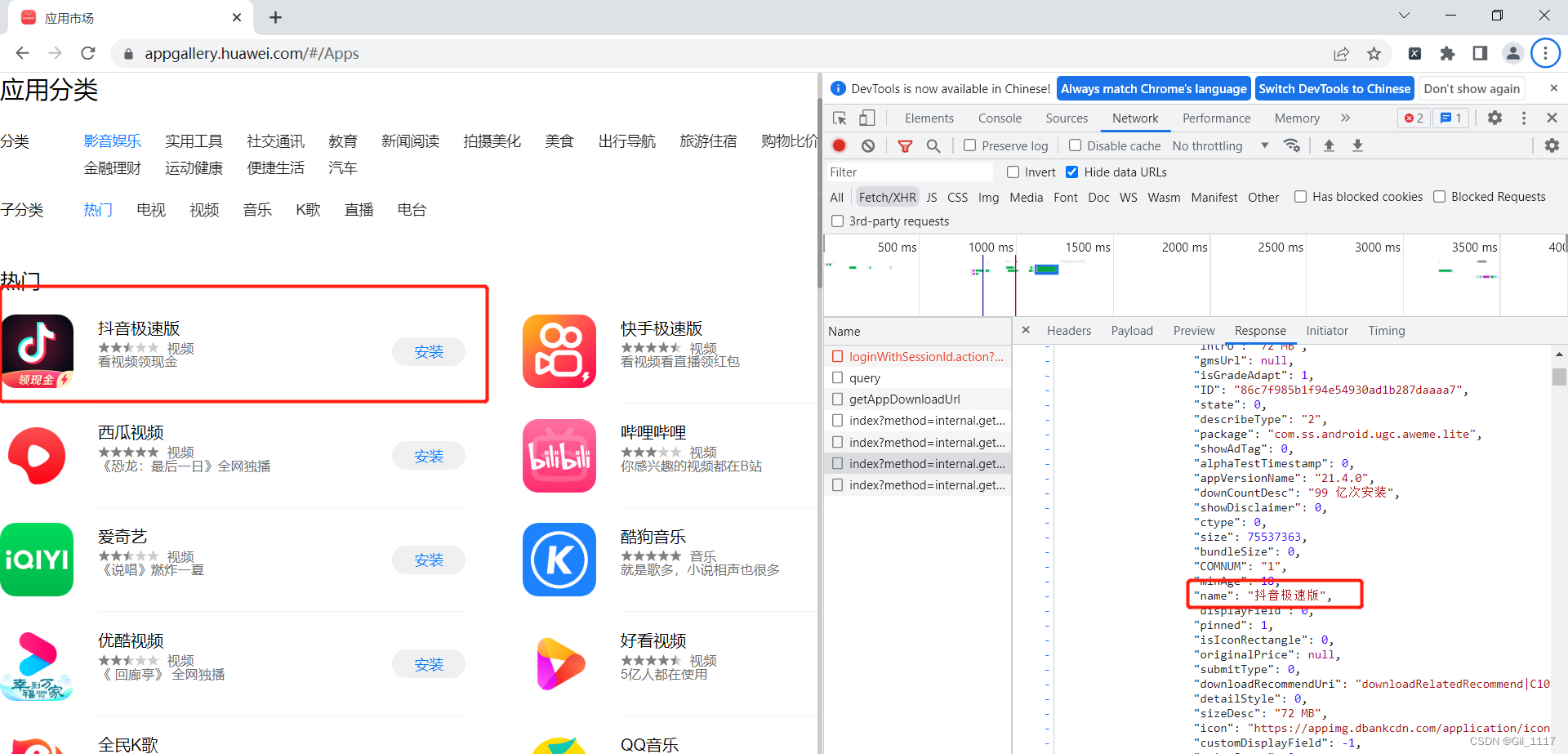Viewport: 1568px width, 754px height.
Task: Select checkbox beside query request
Action: click(837, 378)
